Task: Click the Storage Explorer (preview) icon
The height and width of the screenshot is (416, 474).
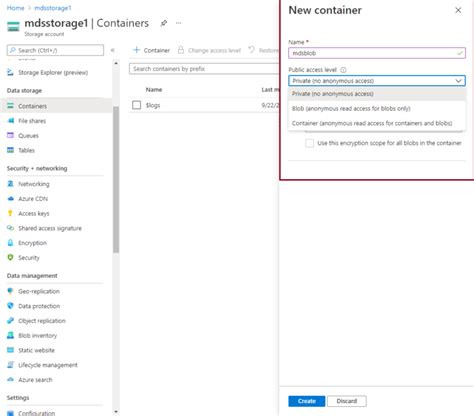Action: point(10,72)
